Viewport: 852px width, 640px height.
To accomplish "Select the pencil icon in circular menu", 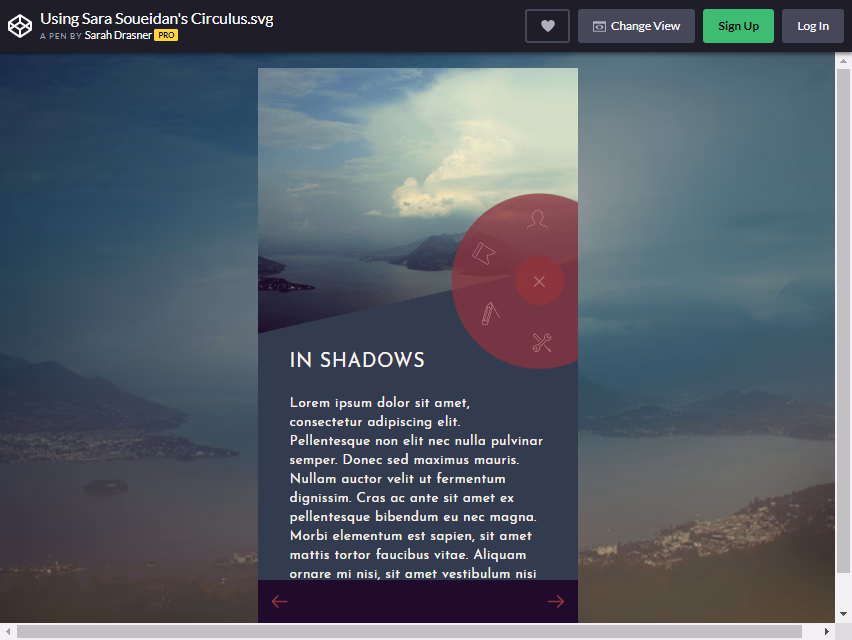I will [x=490, y=313].
